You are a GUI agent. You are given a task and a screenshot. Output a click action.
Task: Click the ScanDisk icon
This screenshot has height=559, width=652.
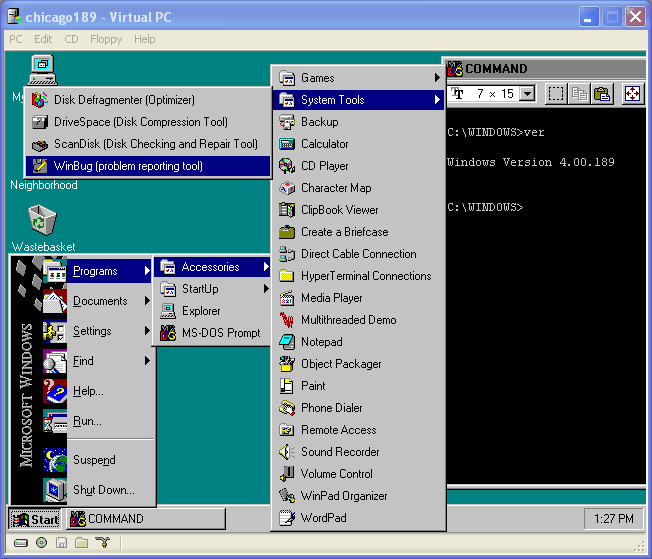pyautogui.click(x=40, y=144)
